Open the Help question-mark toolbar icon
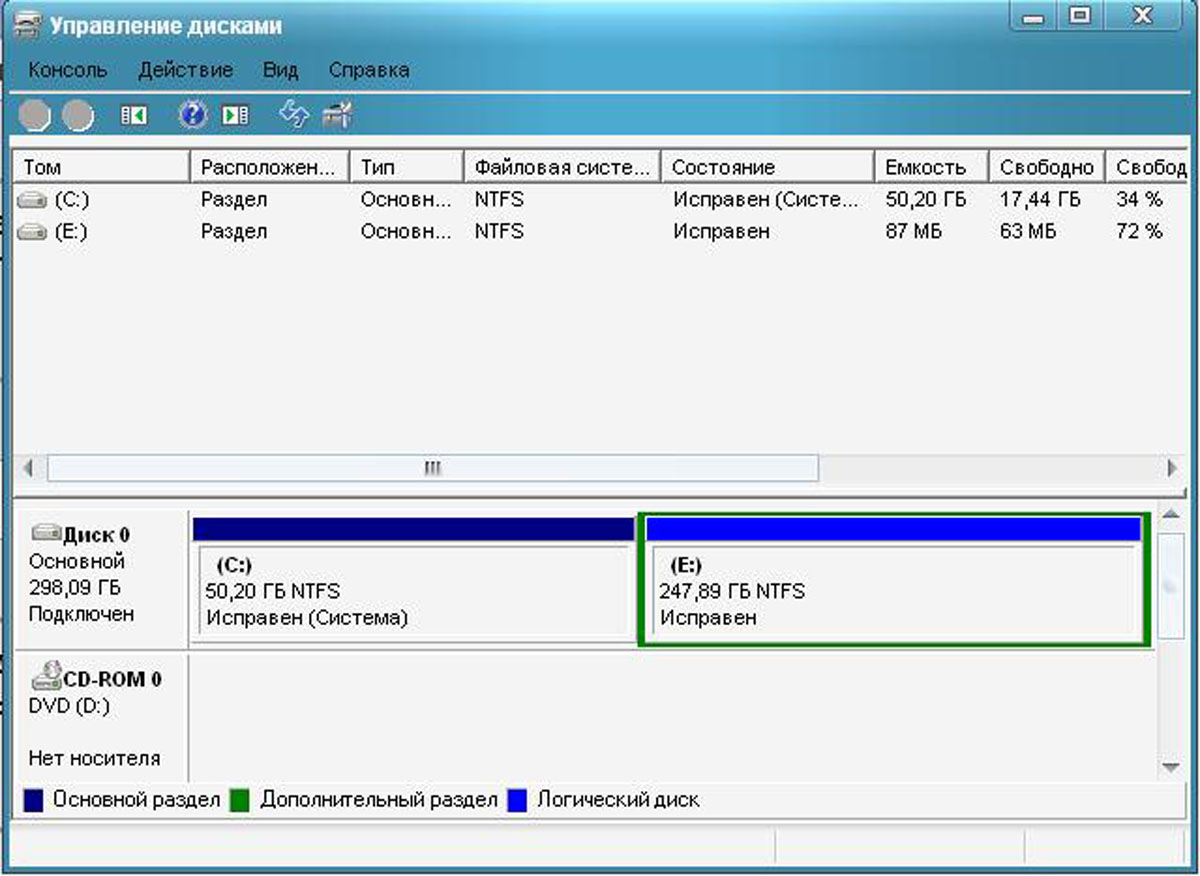This screenshot has width=1200, height=876. [x=192, y=115]
